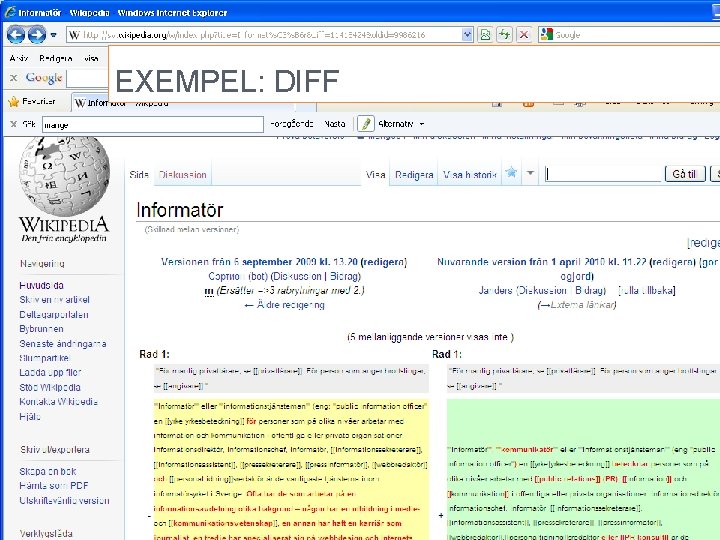Click the red Stop loading icon
Screen dimensions: 720x540
click(523, 35)
